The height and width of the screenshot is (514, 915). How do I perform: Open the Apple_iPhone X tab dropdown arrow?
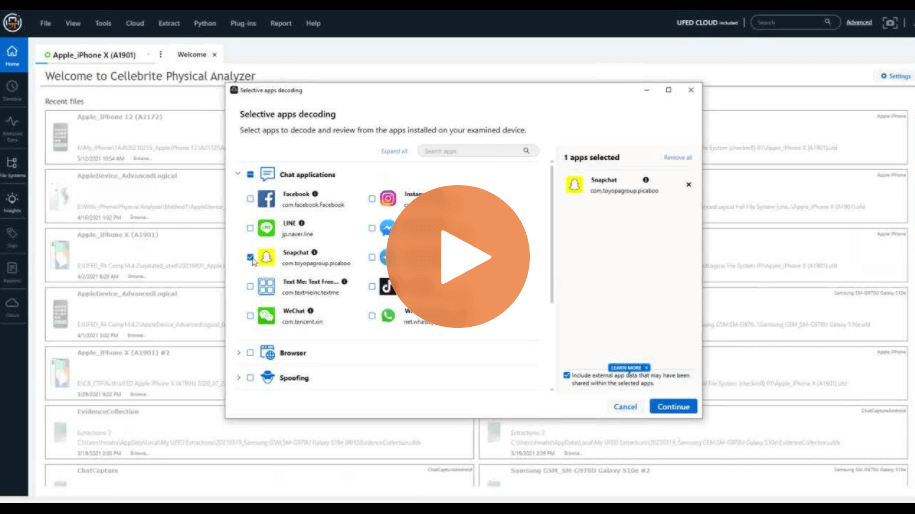148,54
